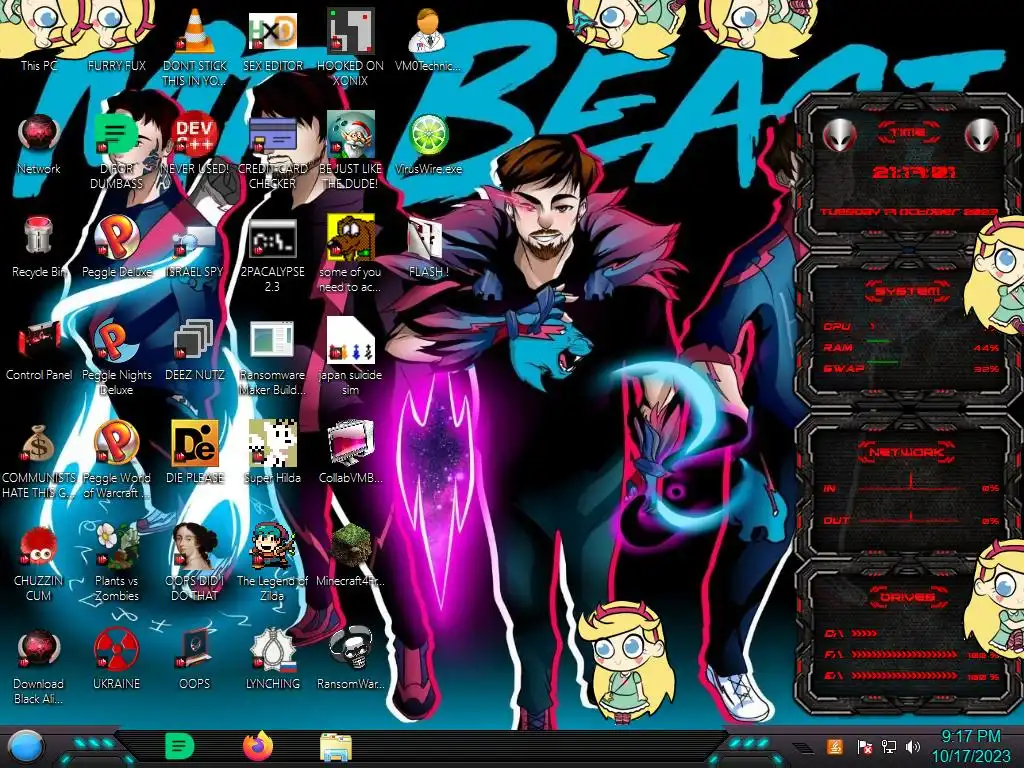Viewport: 1024px width, 768px height.
Task: Select the Network desktop icon
Action: [39, 142]
